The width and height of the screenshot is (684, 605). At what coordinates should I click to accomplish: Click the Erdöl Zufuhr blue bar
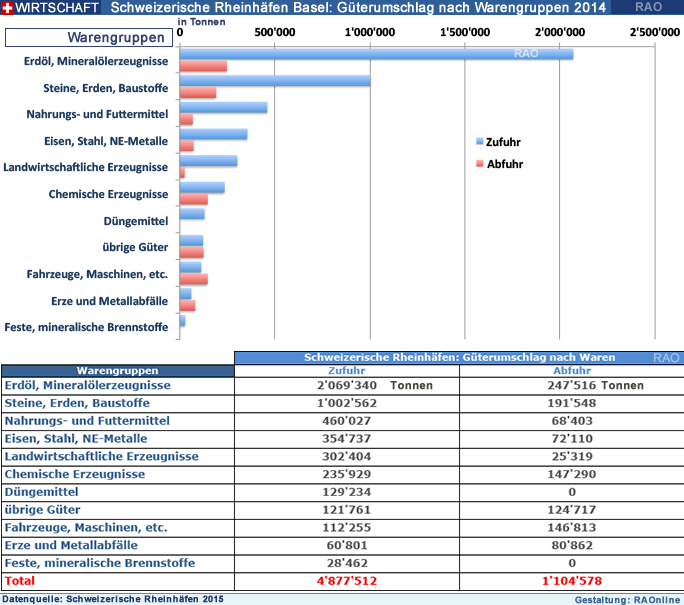point(376,54)
